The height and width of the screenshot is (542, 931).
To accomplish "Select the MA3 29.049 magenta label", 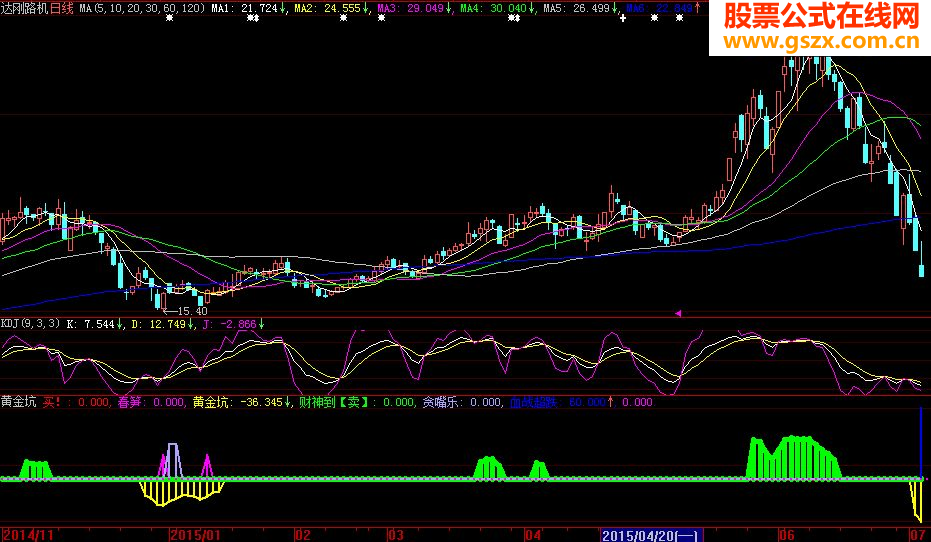I will (x=411, y=8).
